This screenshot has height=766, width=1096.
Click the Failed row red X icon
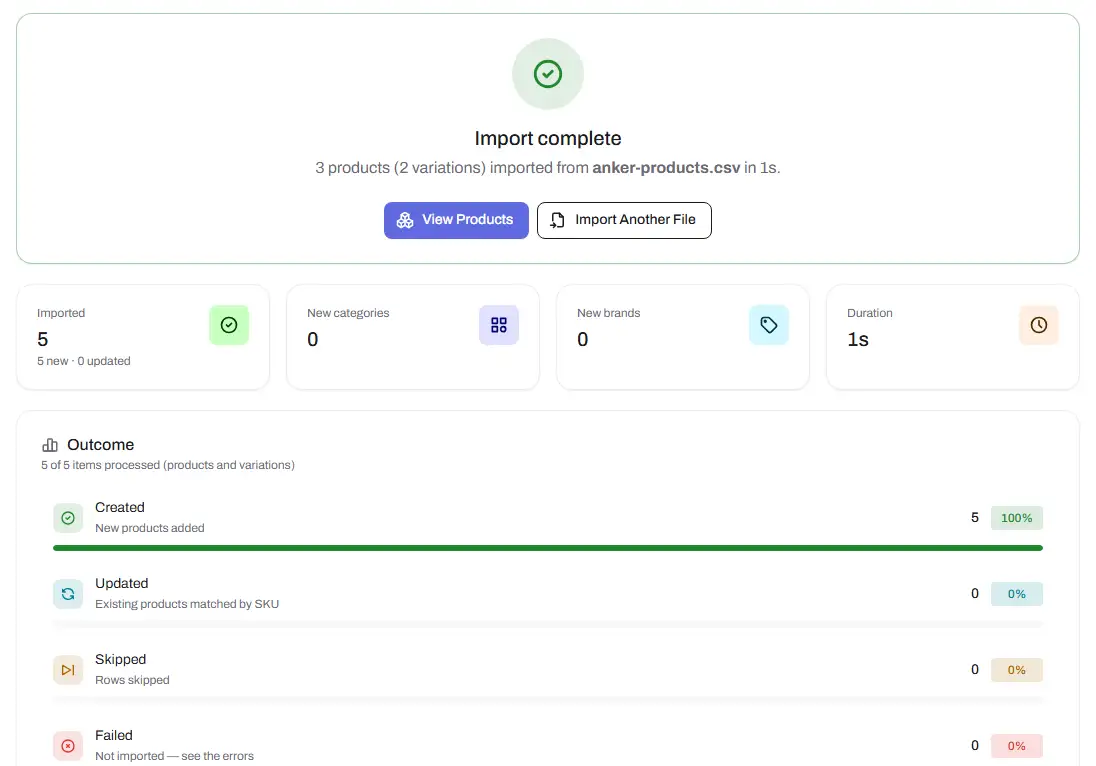(68, 746)
